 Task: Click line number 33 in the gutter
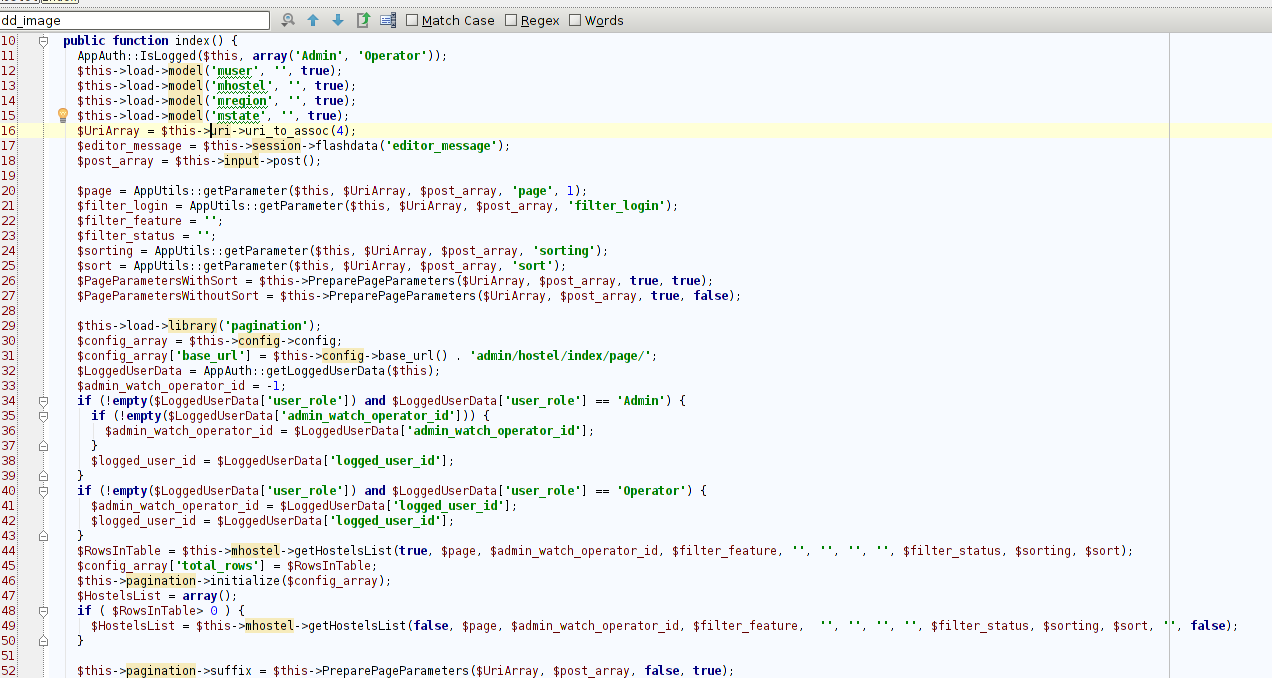point(8,386)
